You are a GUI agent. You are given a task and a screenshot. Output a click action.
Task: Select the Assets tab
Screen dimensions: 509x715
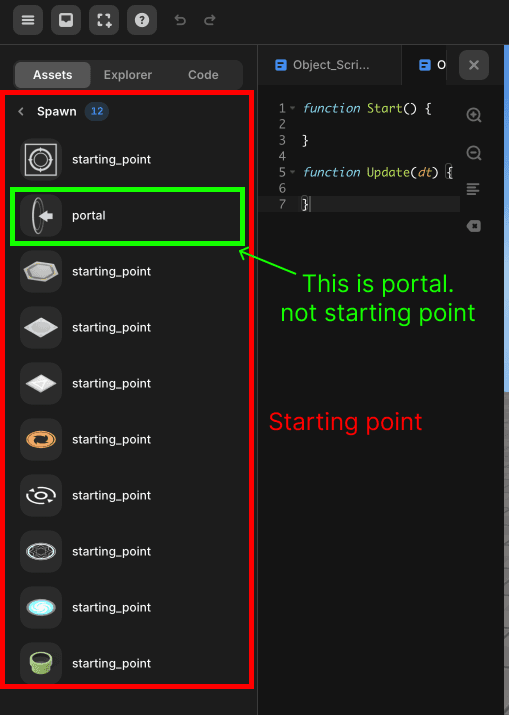point(52,75)
